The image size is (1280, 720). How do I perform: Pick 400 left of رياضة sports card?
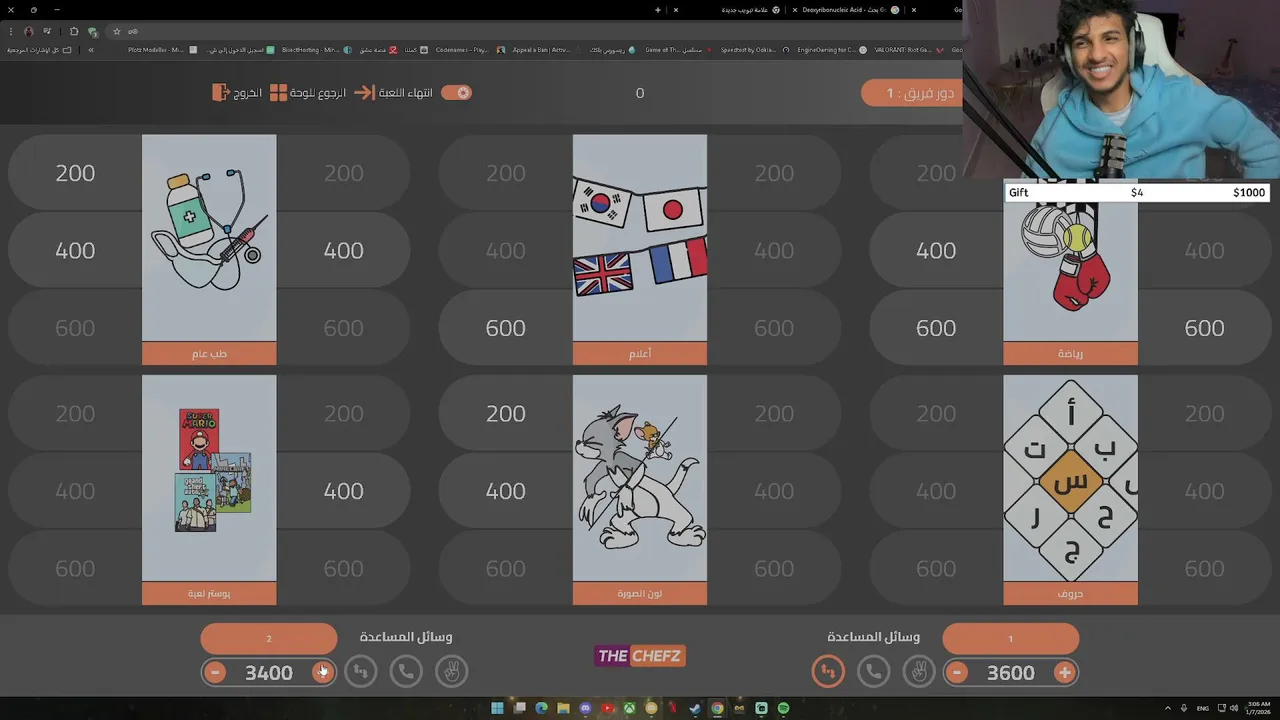click(x=936, y=250)
